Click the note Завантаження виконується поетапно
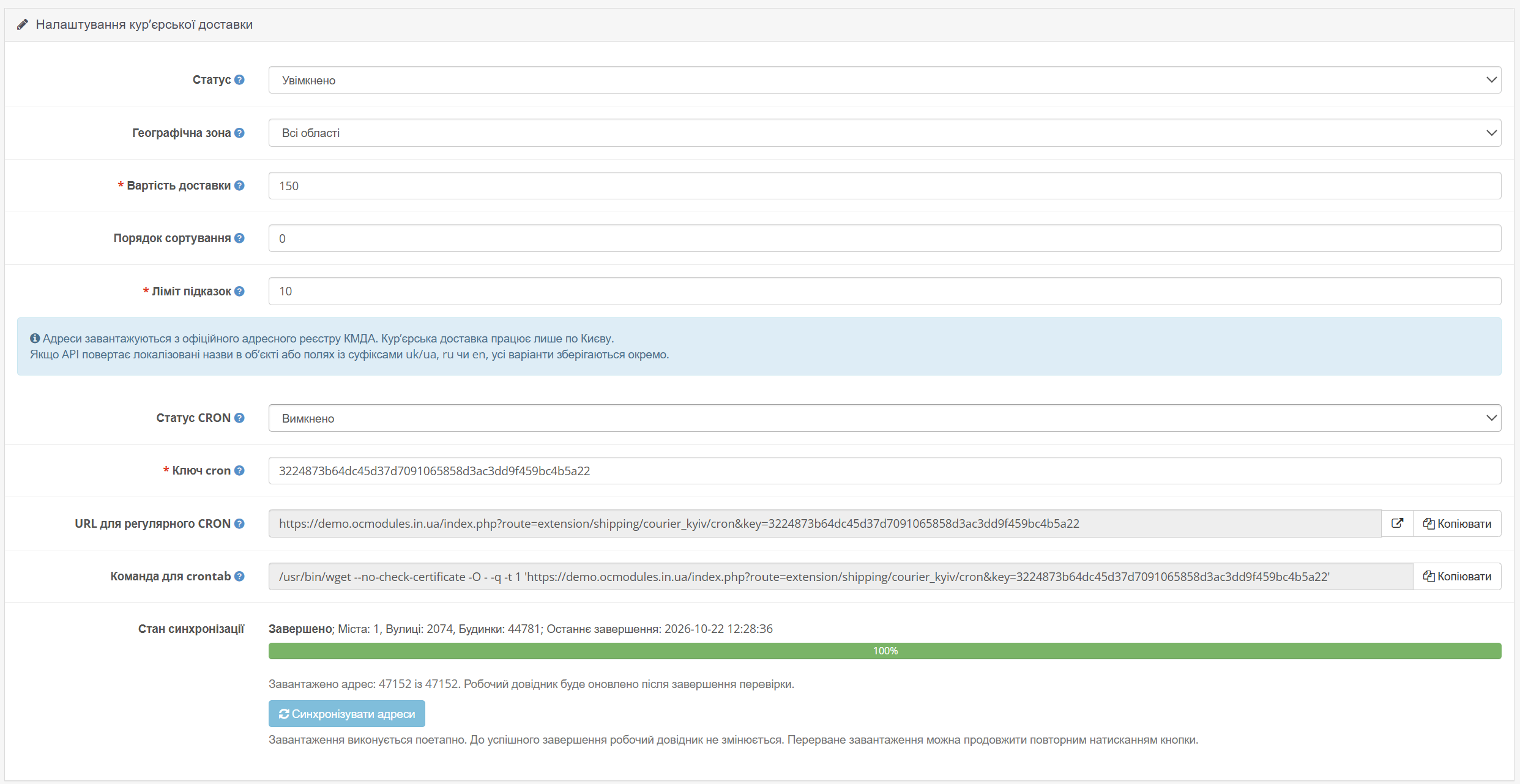Image resolution: width=1520 pixels, height=784 pixels. coord(733,739)
